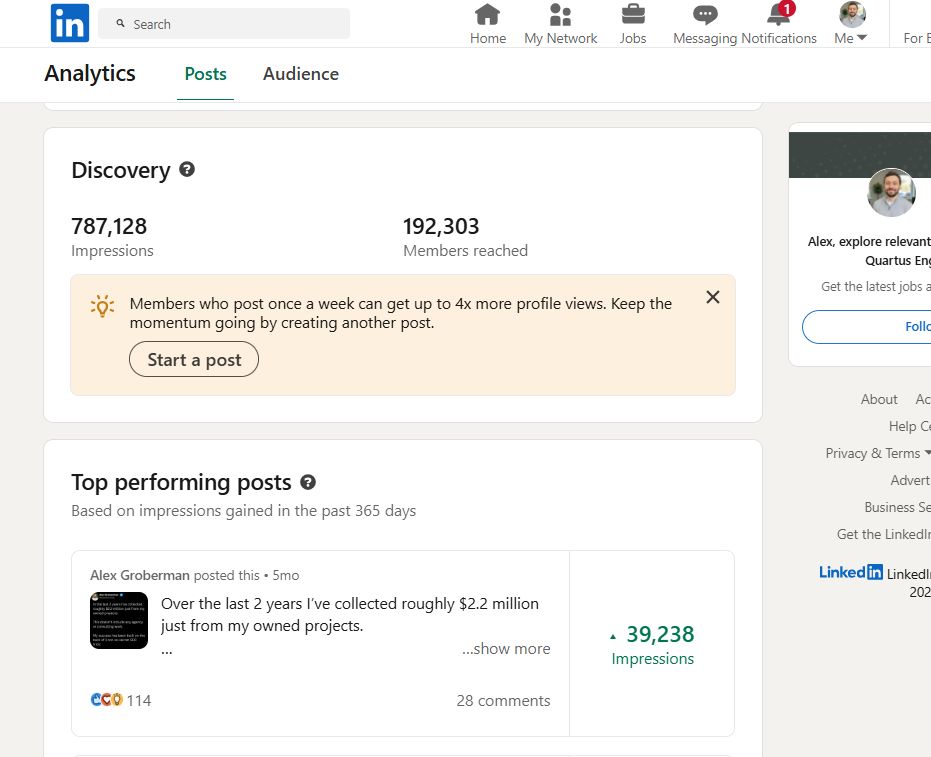Screen dimensions: 931x757
Task: Open the post text about $2.2 million
Action: coord(350,615)
